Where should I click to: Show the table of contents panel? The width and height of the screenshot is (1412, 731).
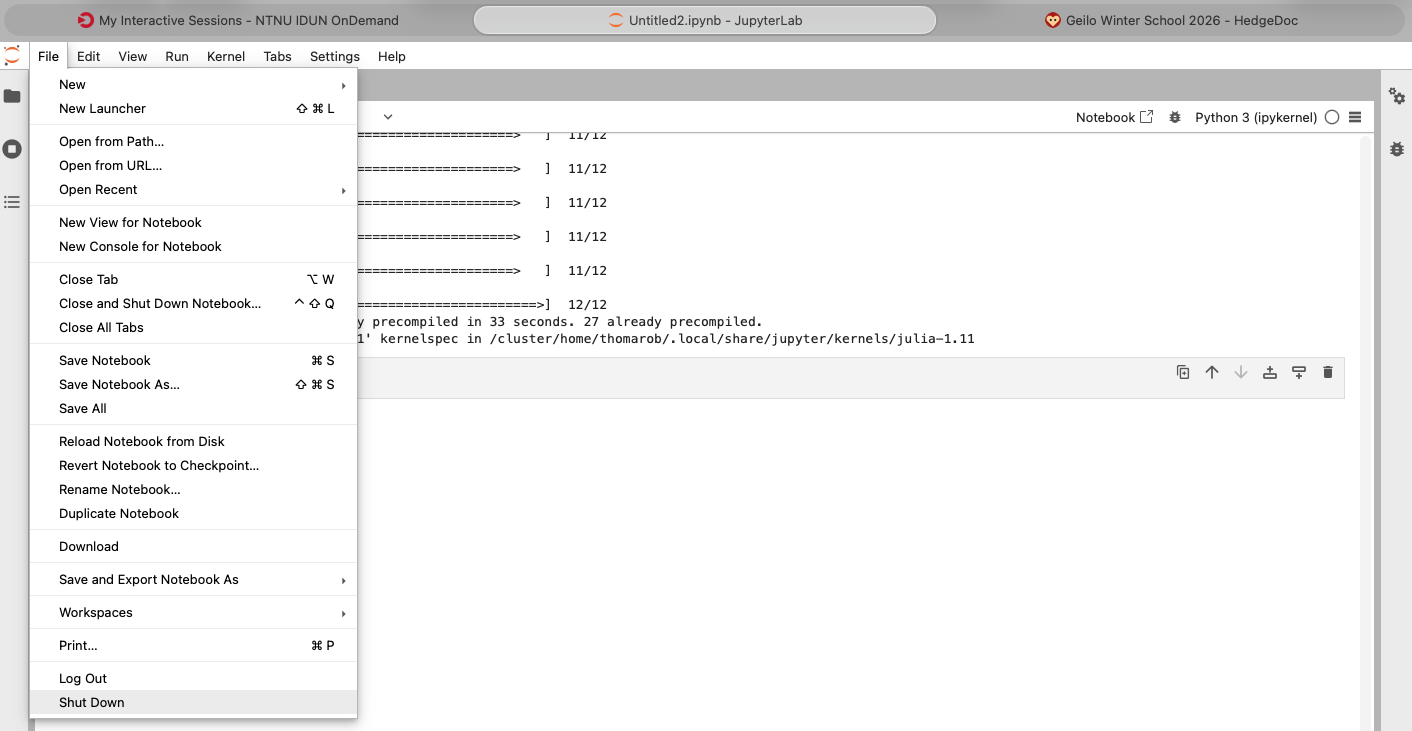[x=12, y=202]
